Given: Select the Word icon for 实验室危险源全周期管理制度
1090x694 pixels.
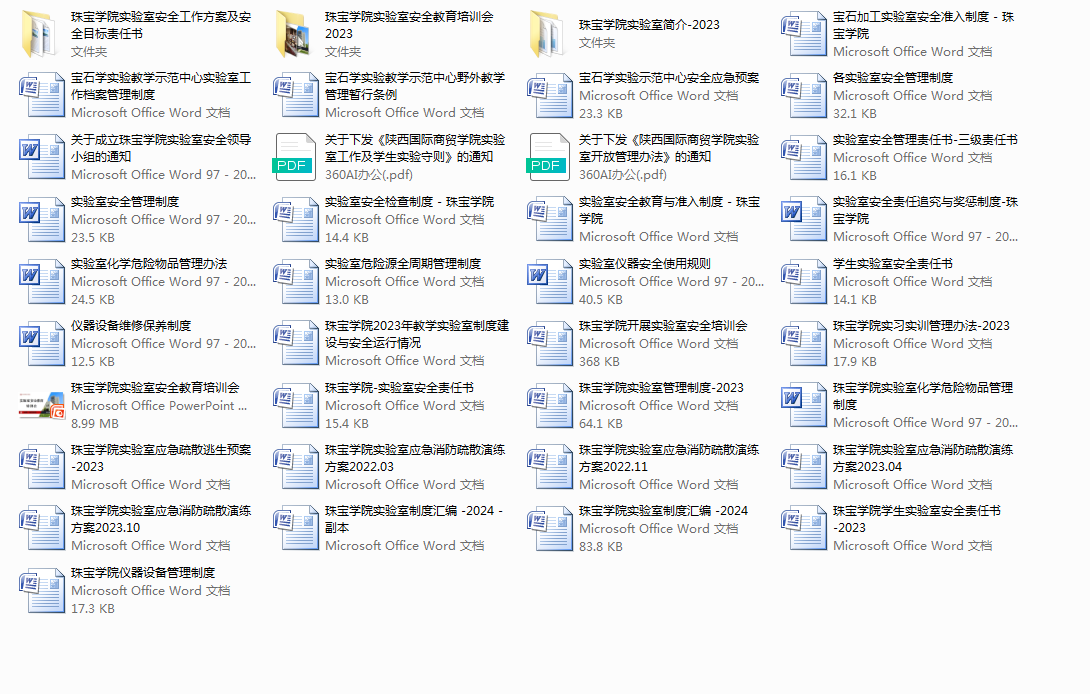Looking at the screenshot, I should (x=294, y=281).
